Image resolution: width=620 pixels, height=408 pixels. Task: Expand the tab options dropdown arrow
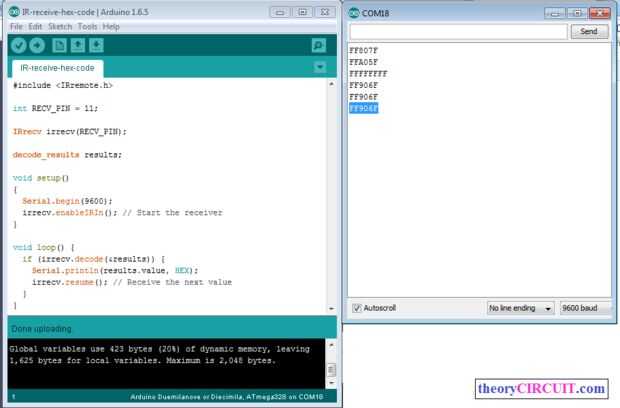click(x=319, y=67)
